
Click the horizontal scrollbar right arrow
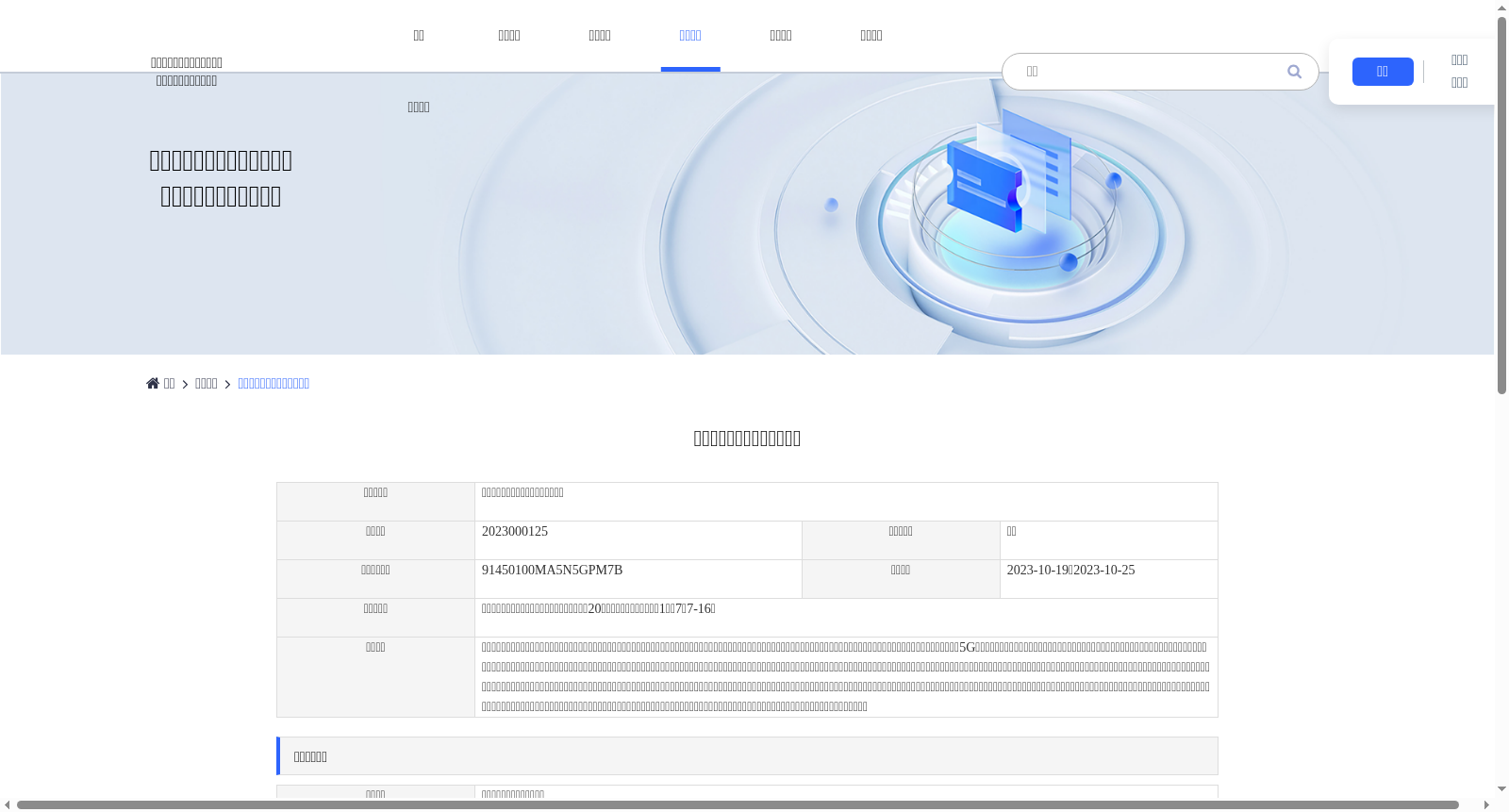[1486, 804]
